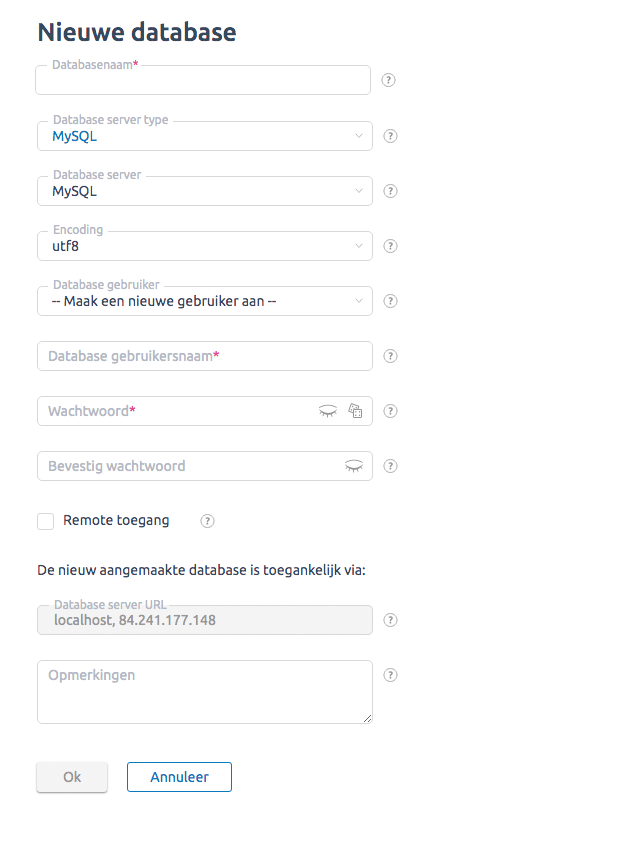Show help tooltip for Encoding field

(x=391, y=246)
